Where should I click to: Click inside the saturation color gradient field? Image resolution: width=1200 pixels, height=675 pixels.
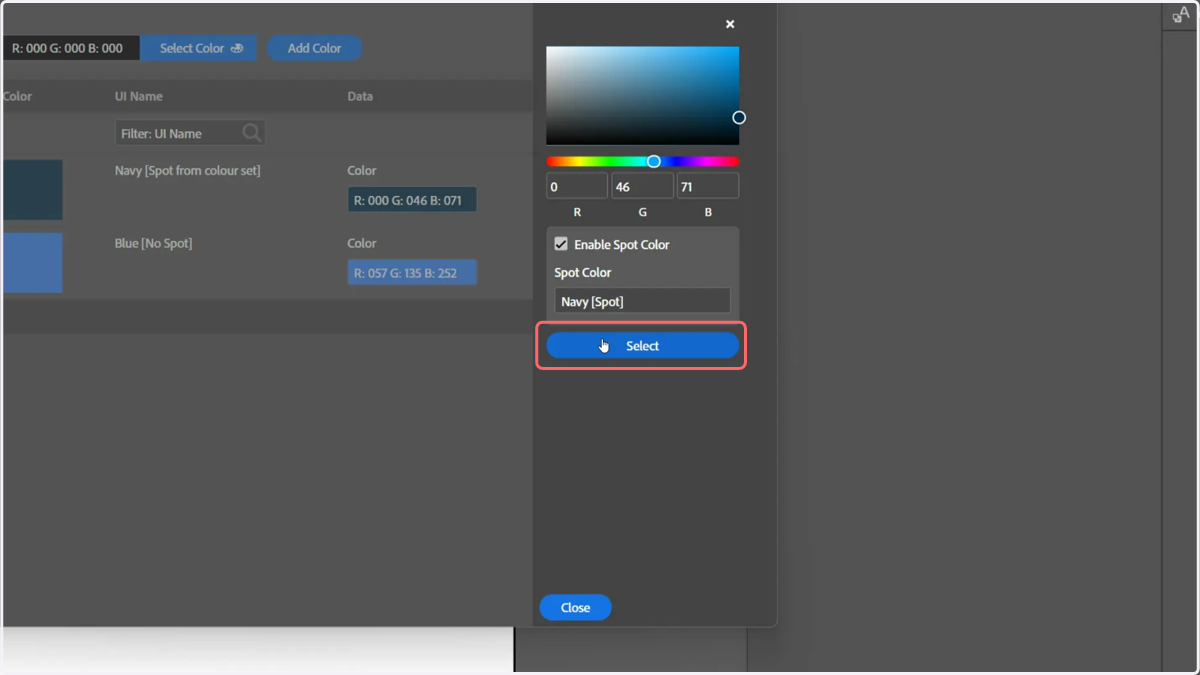click(642, 95)
